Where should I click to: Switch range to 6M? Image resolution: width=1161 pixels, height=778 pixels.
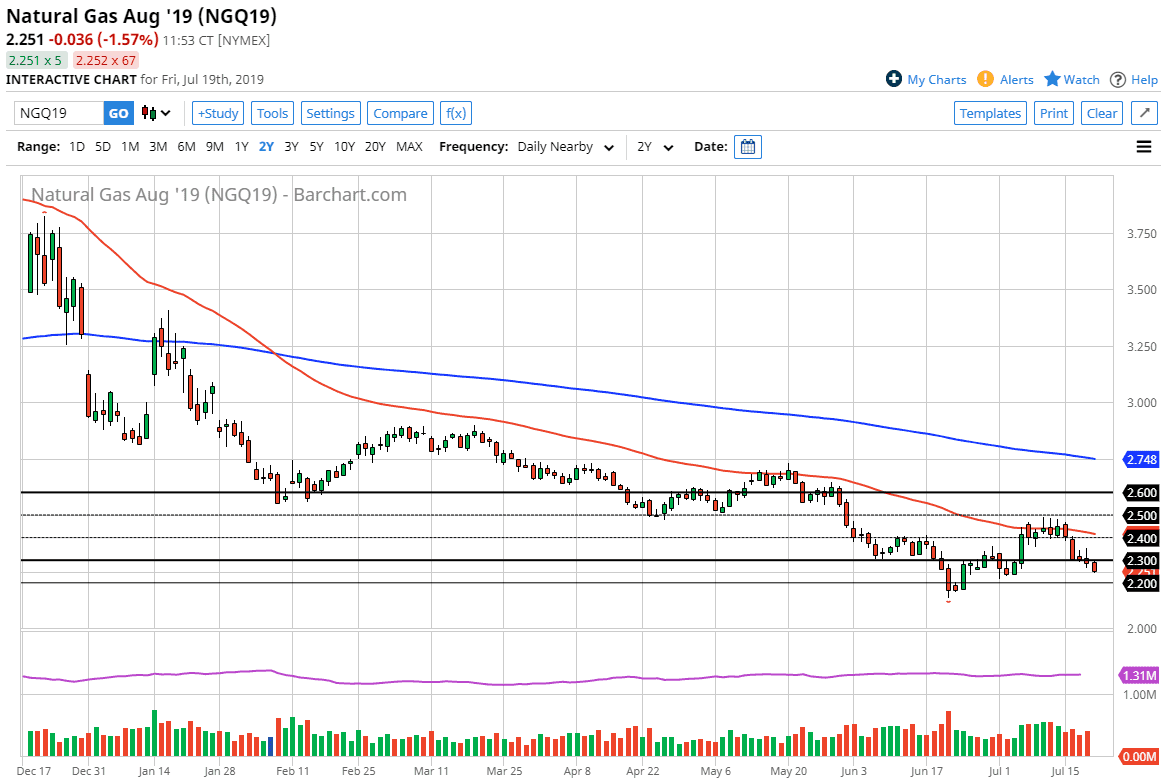[x=186, y=147]
